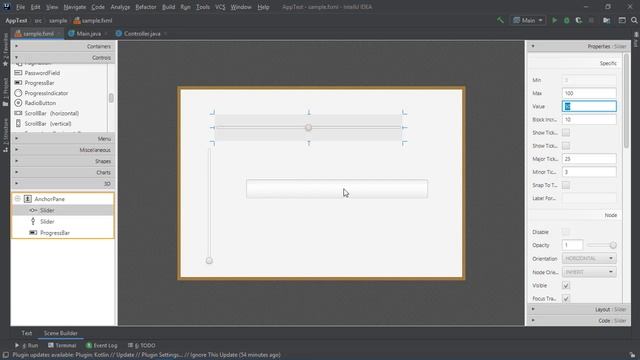Viewport: 640px width, 360px height.
Task: Switch to the Scene Builder tab
Action: coord(60,333)
